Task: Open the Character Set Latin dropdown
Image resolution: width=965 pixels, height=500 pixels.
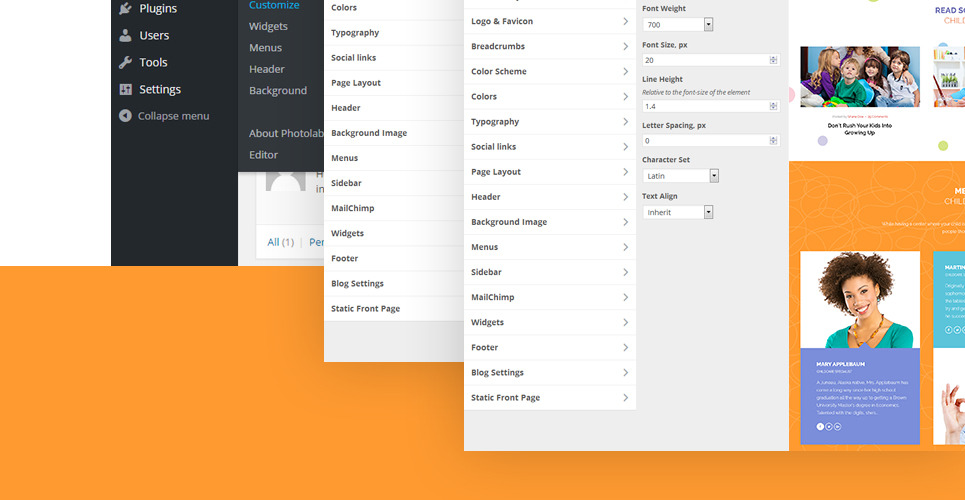Action: point(714,176)
